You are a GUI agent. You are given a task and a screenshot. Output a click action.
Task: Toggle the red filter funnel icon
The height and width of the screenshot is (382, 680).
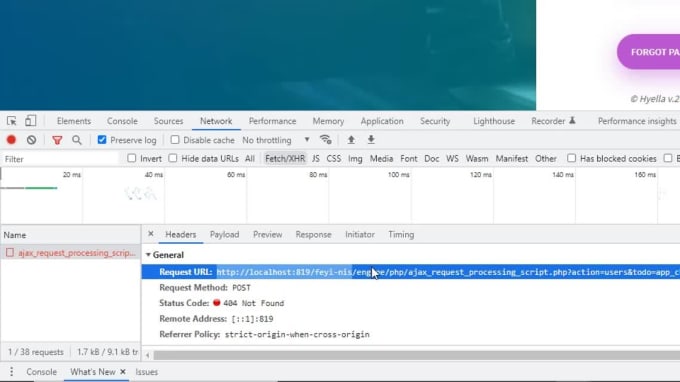pyautogui.click(x=57, y=140)
